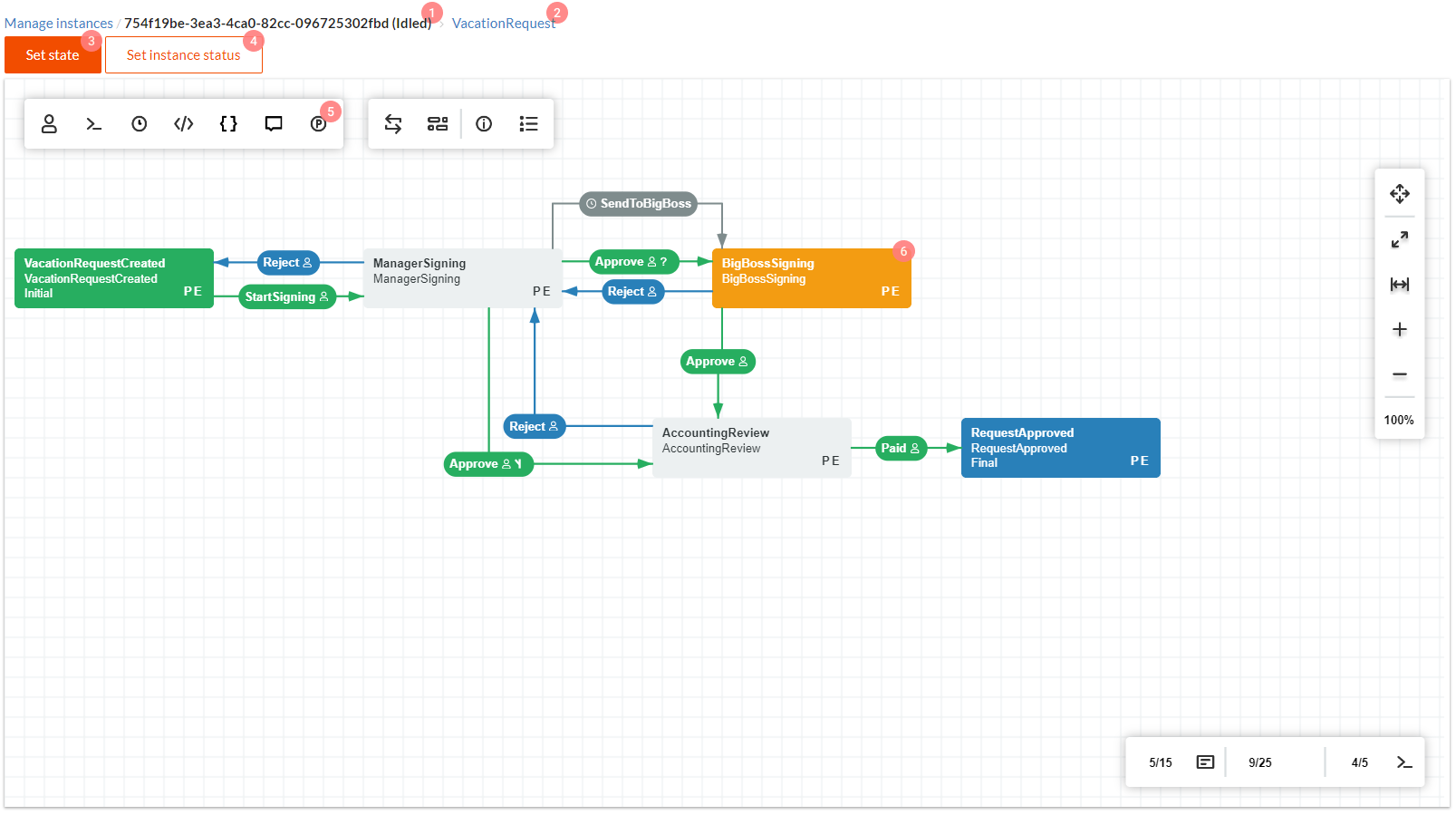Click the StartSigning transition label
The height and width of the screenshot is (815, 1456).
tap(287, 297)
